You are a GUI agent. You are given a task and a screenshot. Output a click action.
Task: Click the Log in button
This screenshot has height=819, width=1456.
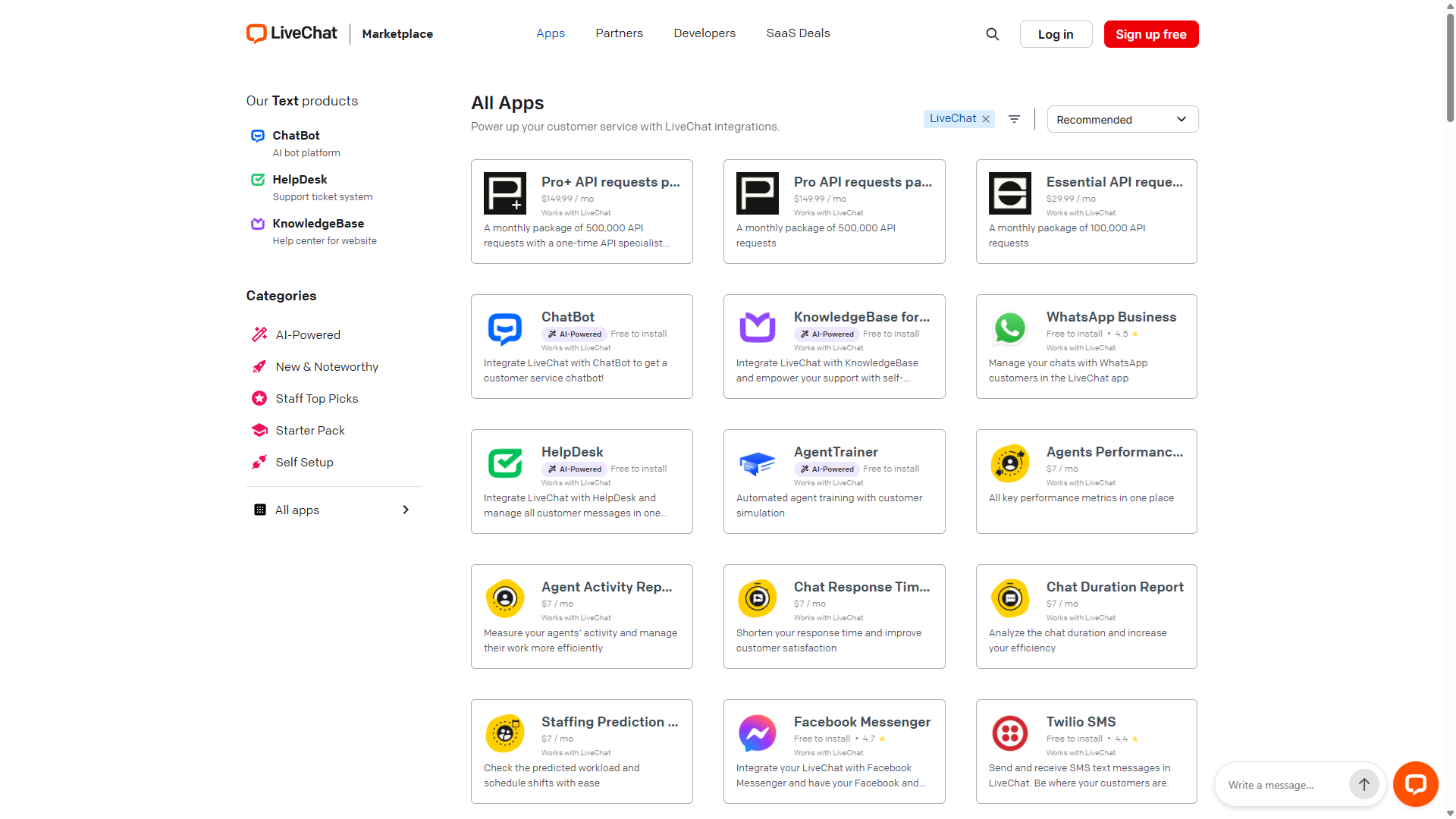(x=1056, y=34)
